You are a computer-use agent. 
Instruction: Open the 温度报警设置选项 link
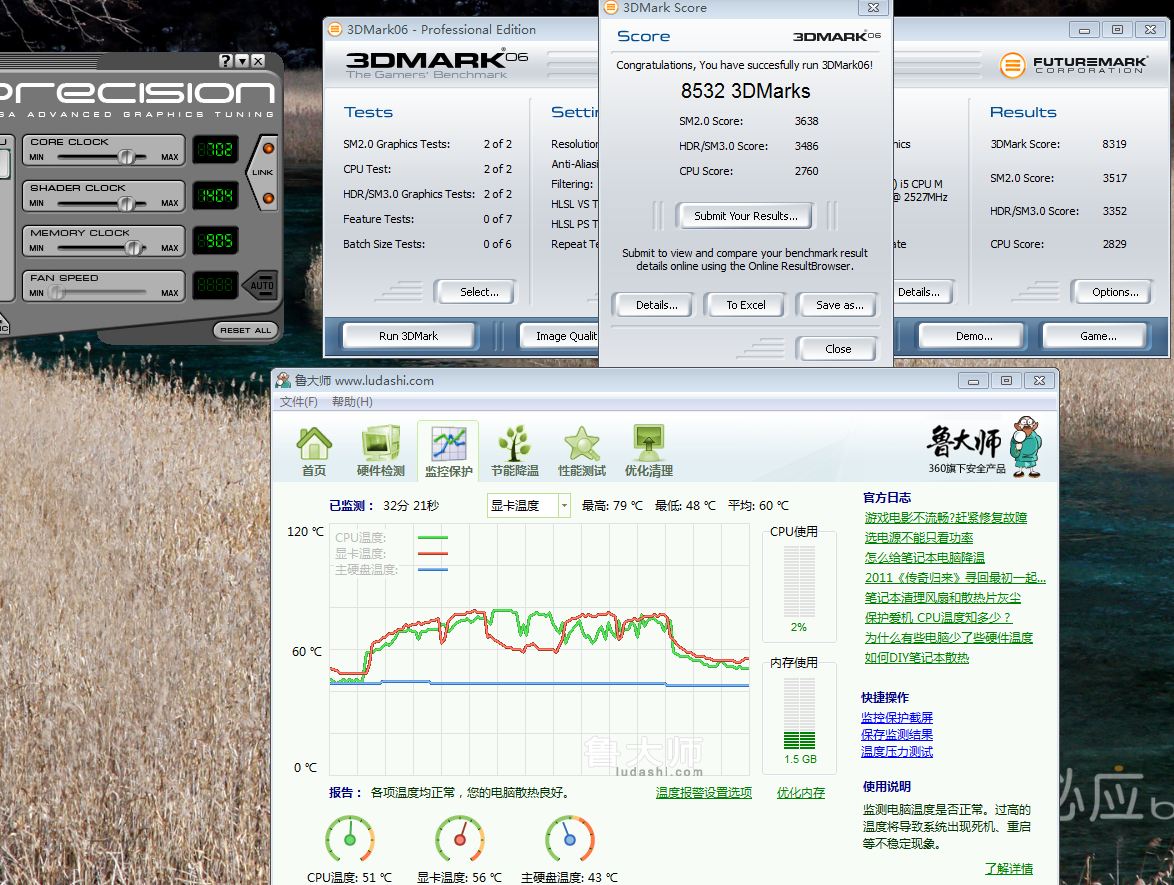(704, 793)
